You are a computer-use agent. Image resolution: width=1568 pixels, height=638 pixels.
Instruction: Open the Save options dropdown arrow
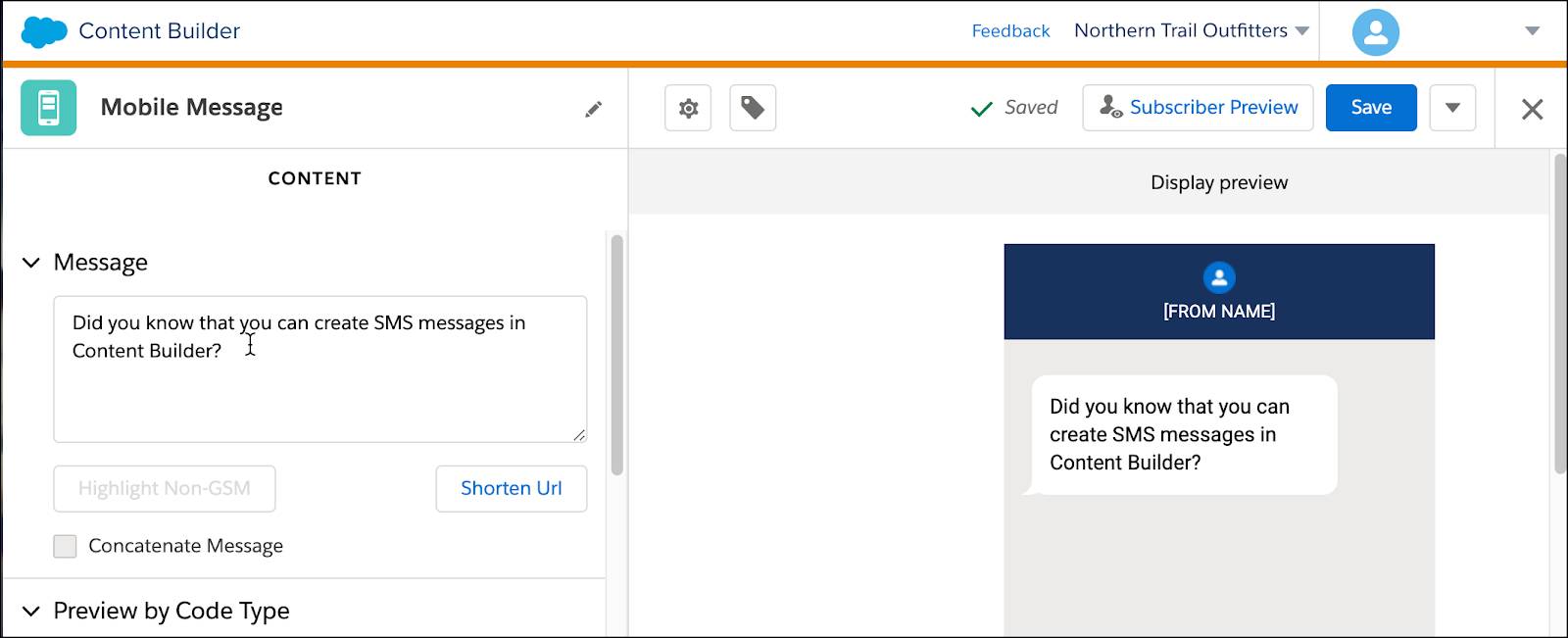tap(1452, 108)
